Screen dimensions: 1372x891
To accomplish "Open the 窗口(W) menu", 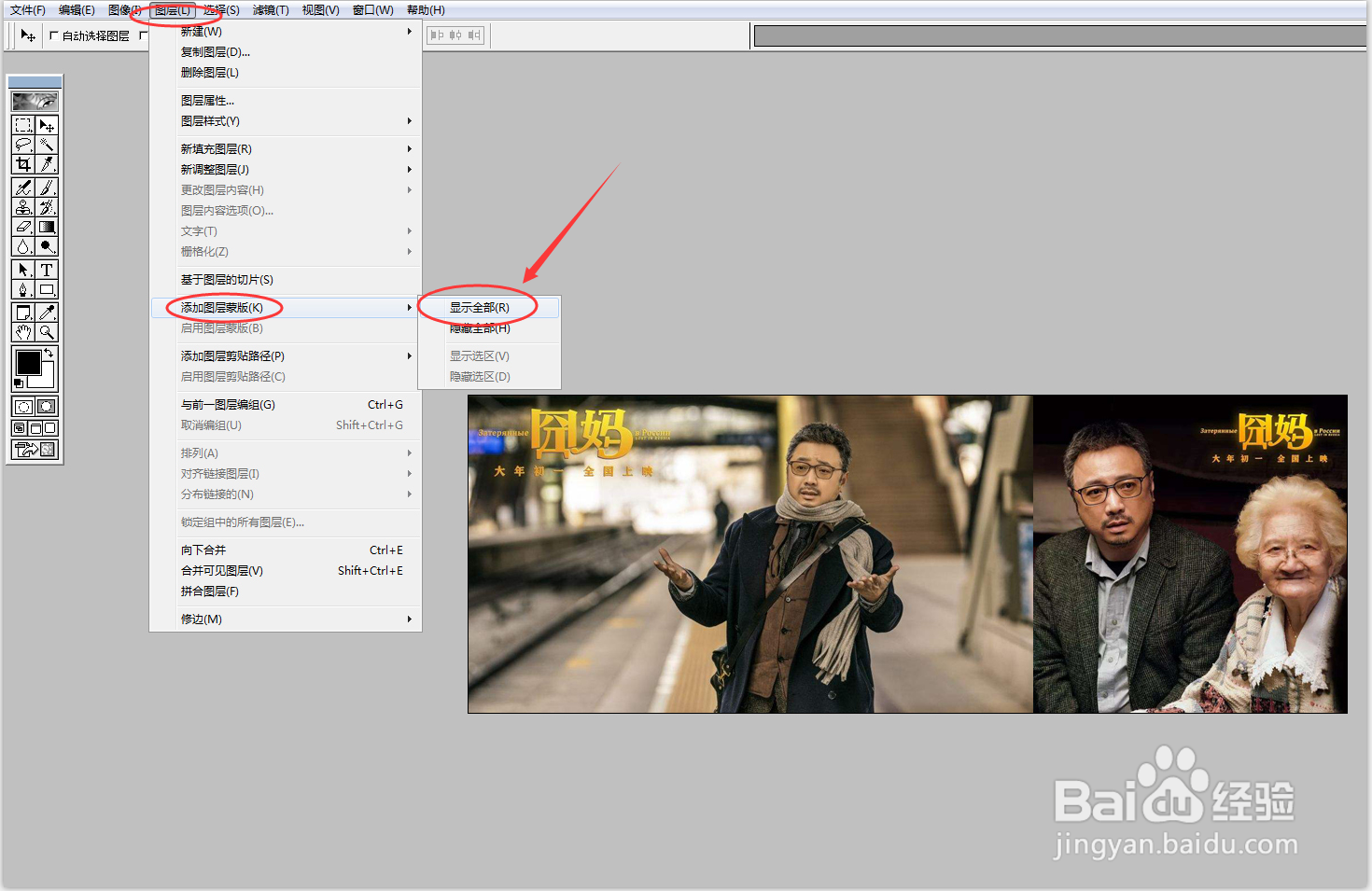I will [373, 10].
